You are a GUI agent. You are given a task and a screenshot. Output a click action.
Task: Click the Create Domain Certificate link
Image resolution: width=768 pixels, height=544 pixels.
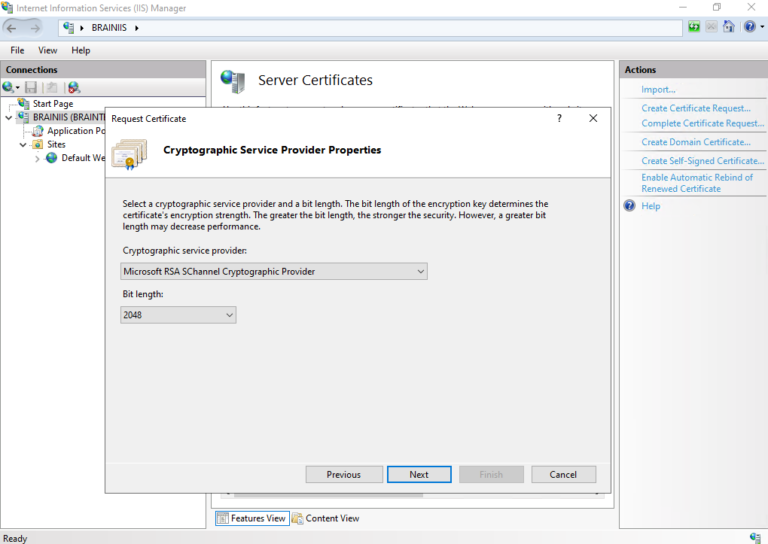(696, 142)
